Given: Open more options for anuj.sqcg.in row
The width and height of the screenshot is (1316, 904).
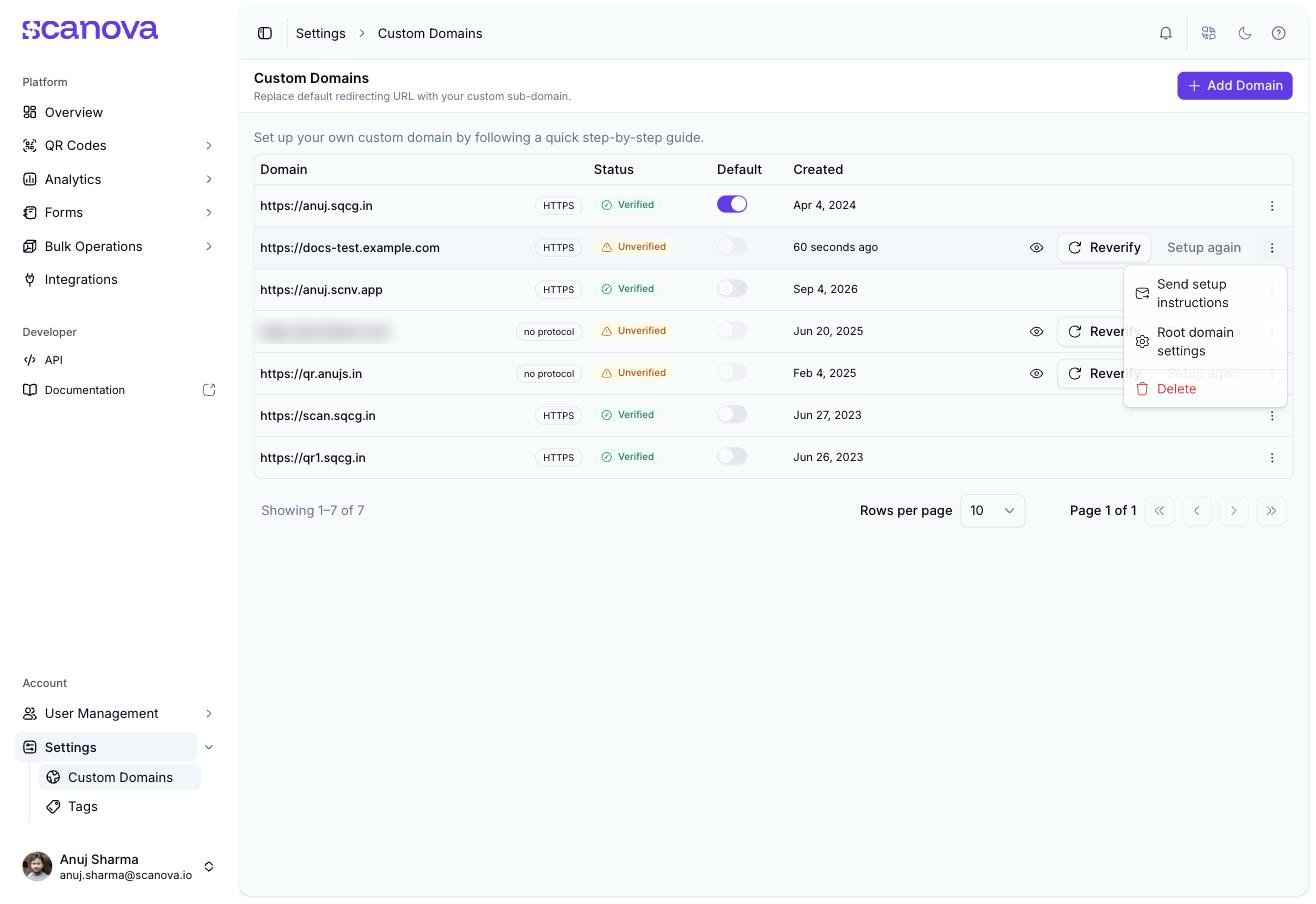Looking at the screenshot, I should pyautogui.click(x=1272, y=206).
